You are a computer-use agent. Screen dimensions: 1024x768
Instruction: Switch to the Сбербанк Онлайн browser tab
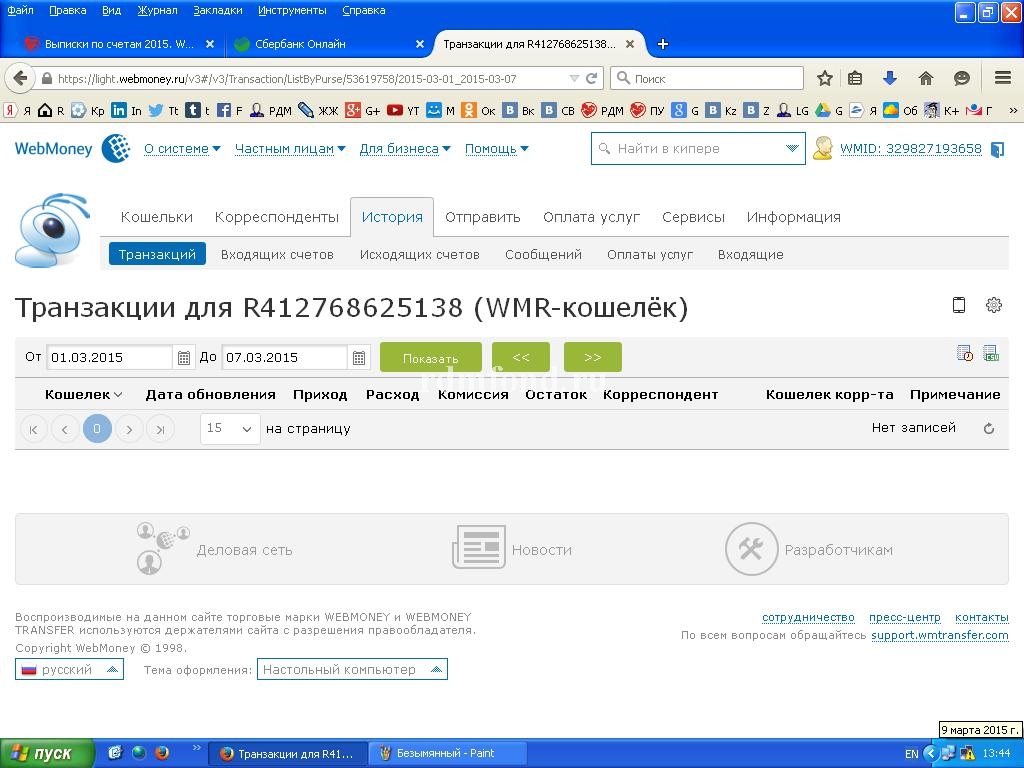tap(328, 44)
